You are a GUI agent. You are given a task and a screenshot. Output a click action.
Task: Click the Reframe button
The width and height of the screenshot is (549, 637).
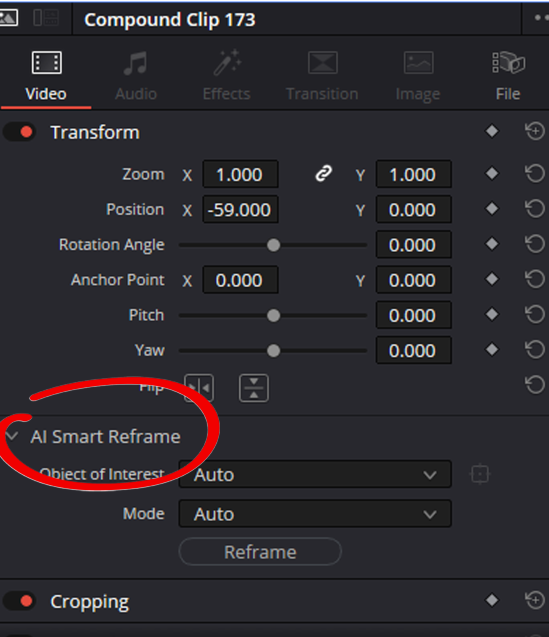click(x=260, y=552)
